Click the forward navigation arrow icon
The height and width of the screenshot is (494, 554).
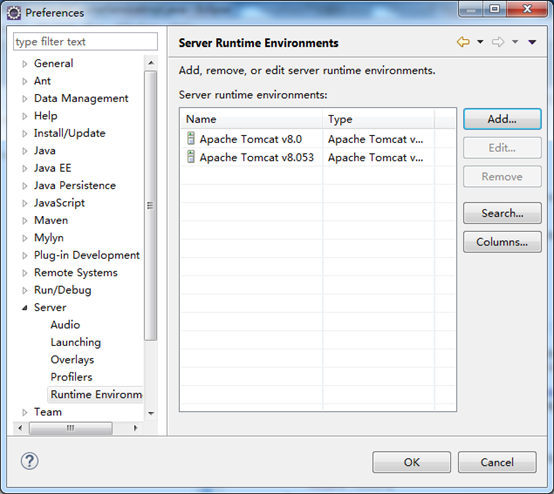(498, 42)
